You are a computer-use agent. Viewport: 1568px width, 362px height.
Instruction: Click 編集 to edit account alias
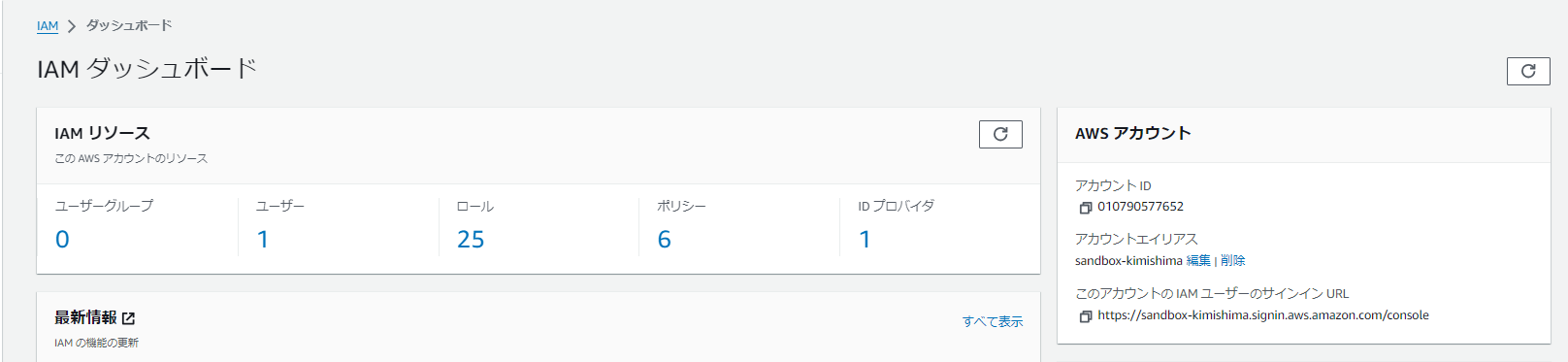[x=1198, y=261]
